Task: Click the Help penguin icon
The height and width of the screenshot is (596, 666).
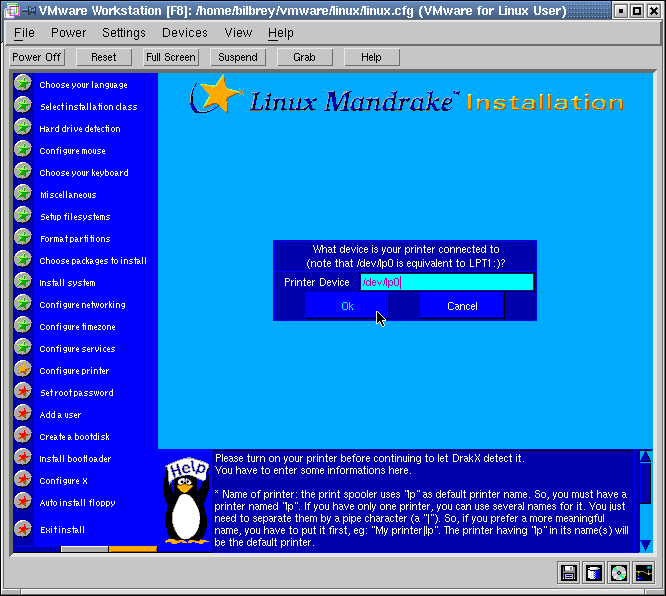Action: (187, 500)
